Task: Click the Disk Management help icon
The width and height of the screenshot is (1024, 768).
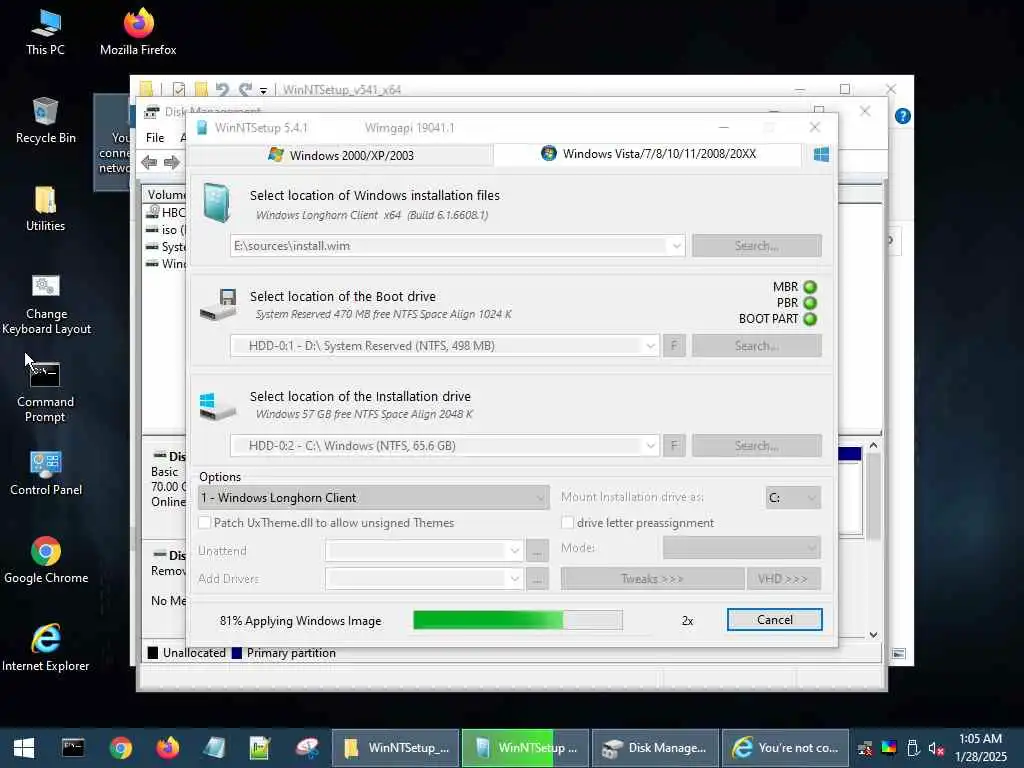Action: tap(903, 116)
